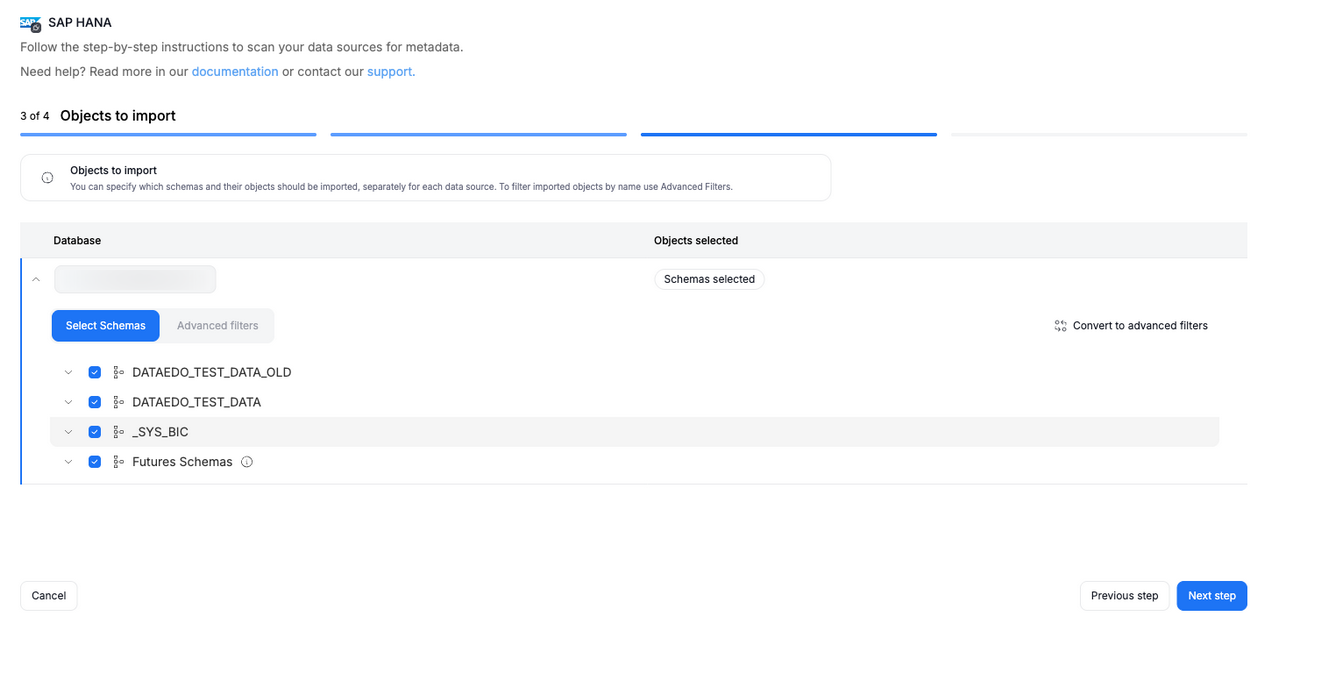Click the schema icon beside _SYS_BIC
This screenshot has width=1342, height=676.
[x=118, y=432]
